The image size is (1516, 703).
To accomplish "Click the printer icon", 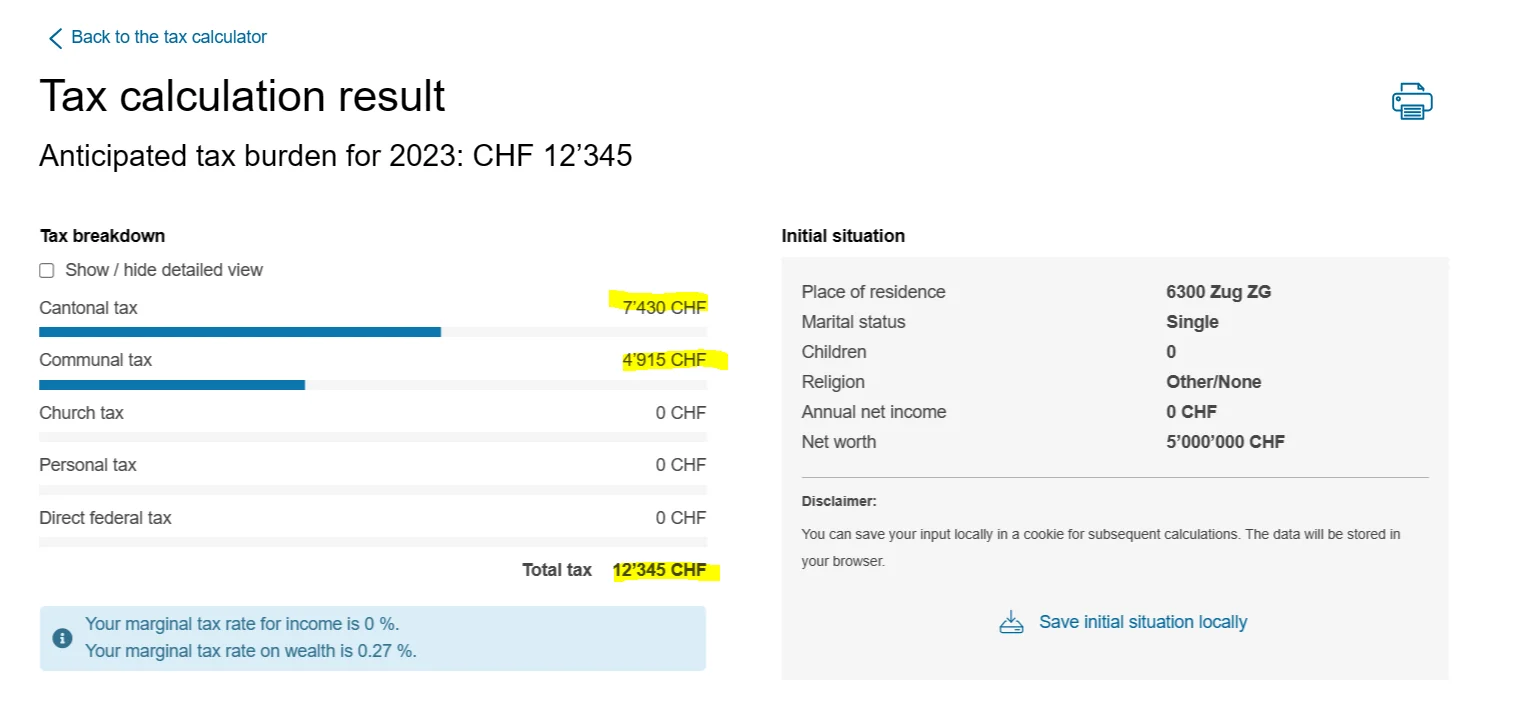I will tap(1412, 102).
